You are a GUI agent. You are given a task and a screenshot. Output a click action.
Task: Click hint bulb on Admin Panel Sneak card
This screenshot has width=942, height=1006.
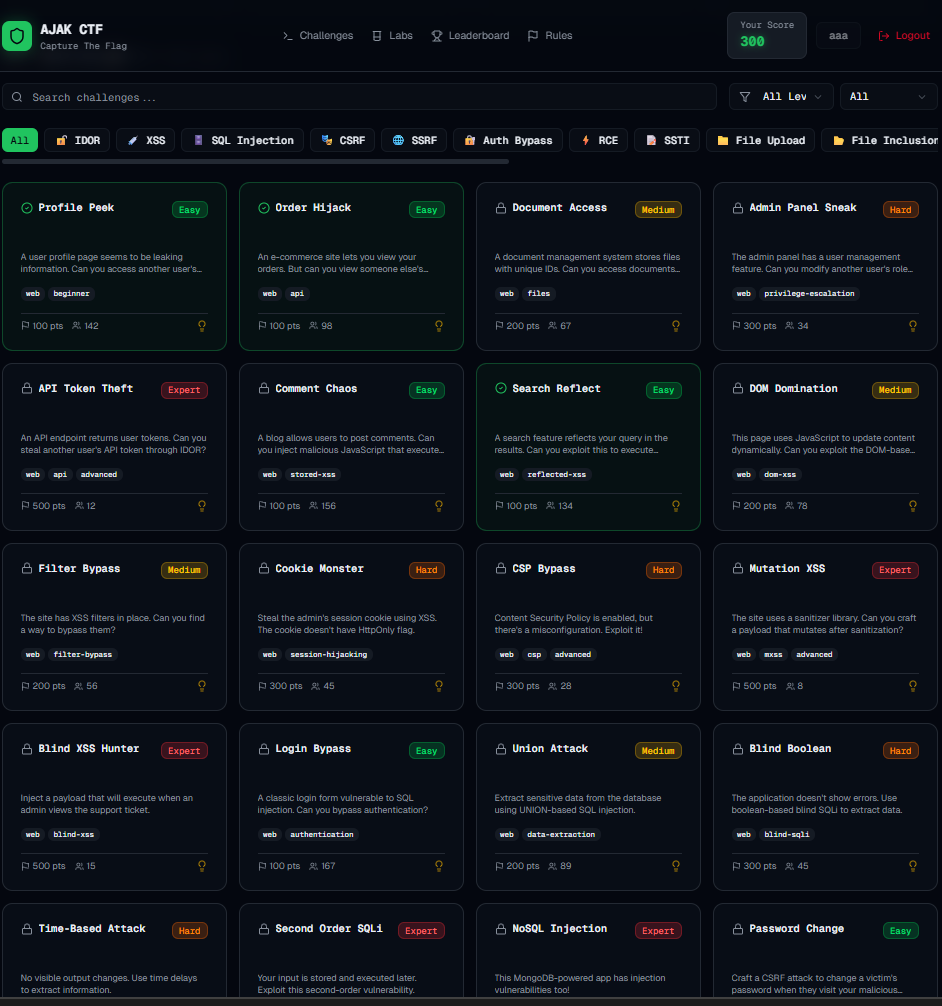912,326
